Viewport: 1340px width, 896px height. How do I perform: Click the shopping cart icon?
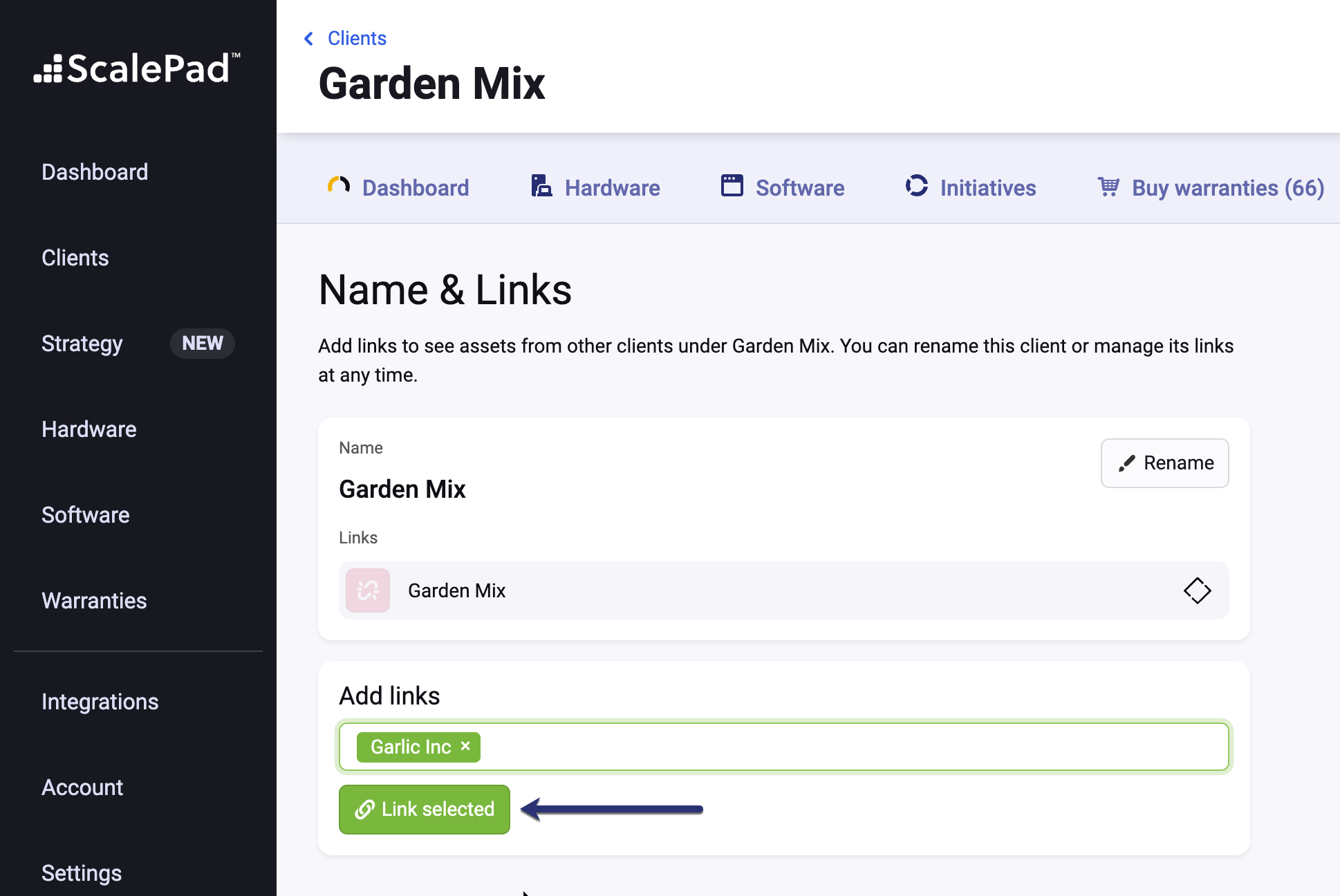click(1108, 186)
